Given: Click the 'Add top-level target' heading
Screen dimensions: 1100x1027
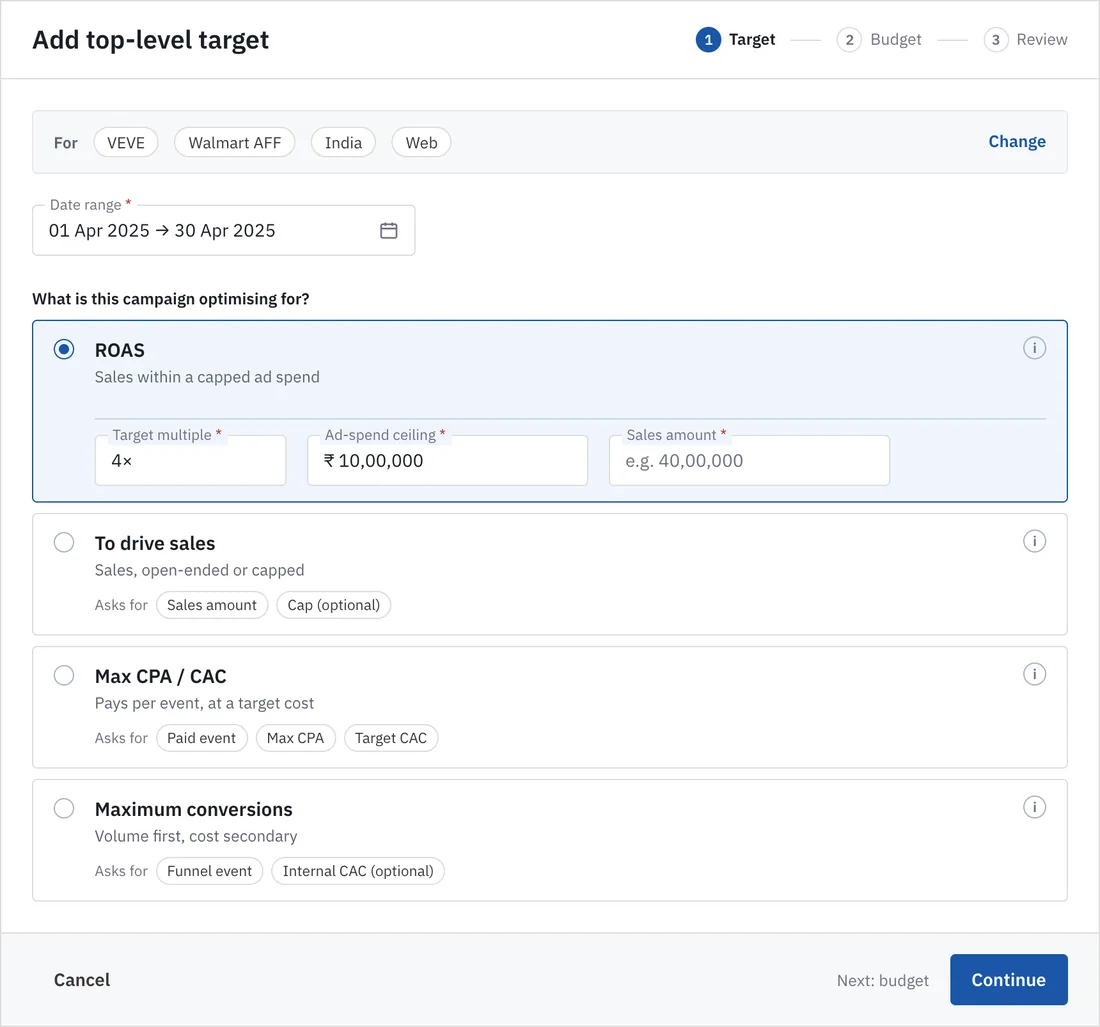Looking at the screenshot, I should click(151, 40).
